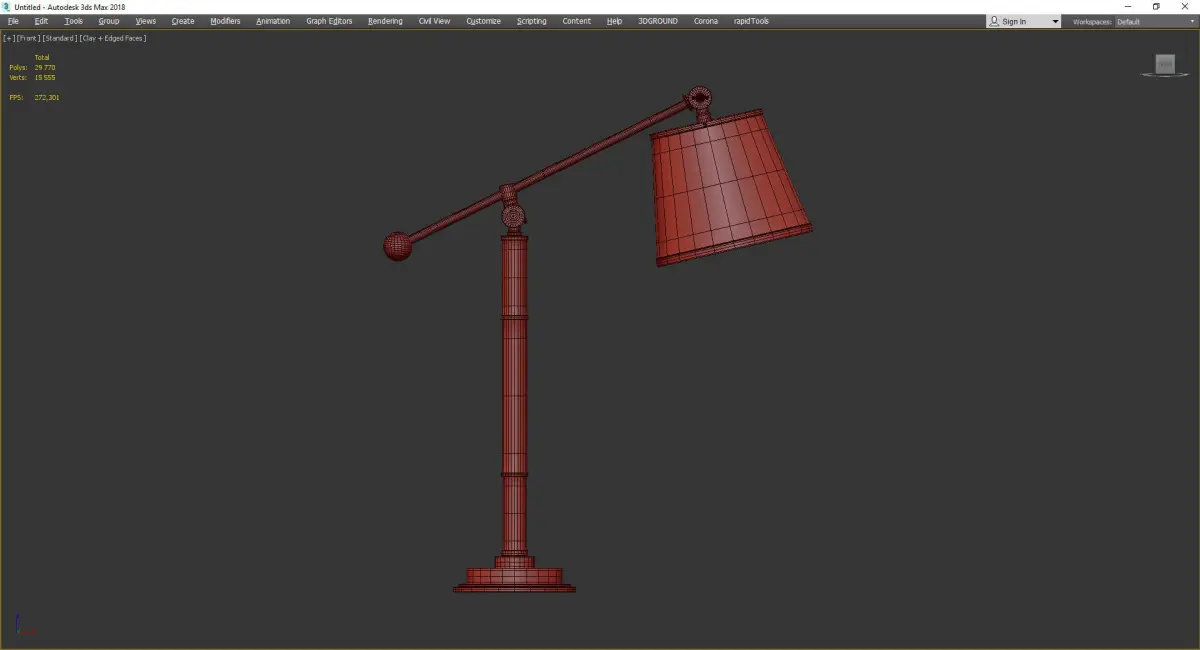
Task: Click the world axis tripod icon
Action: (24, 626)
